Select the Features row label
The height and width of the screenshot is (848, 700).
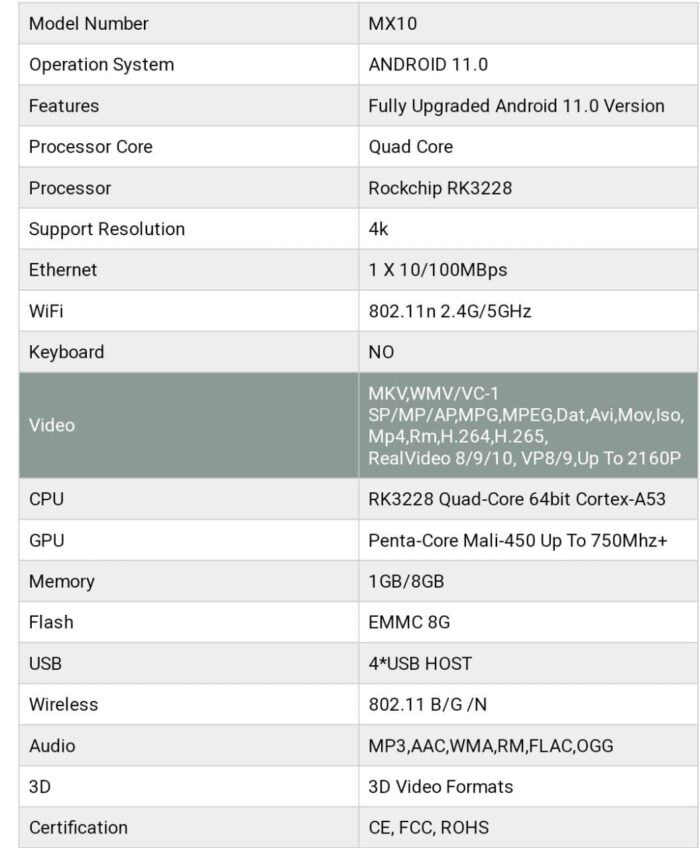(64, 105)
